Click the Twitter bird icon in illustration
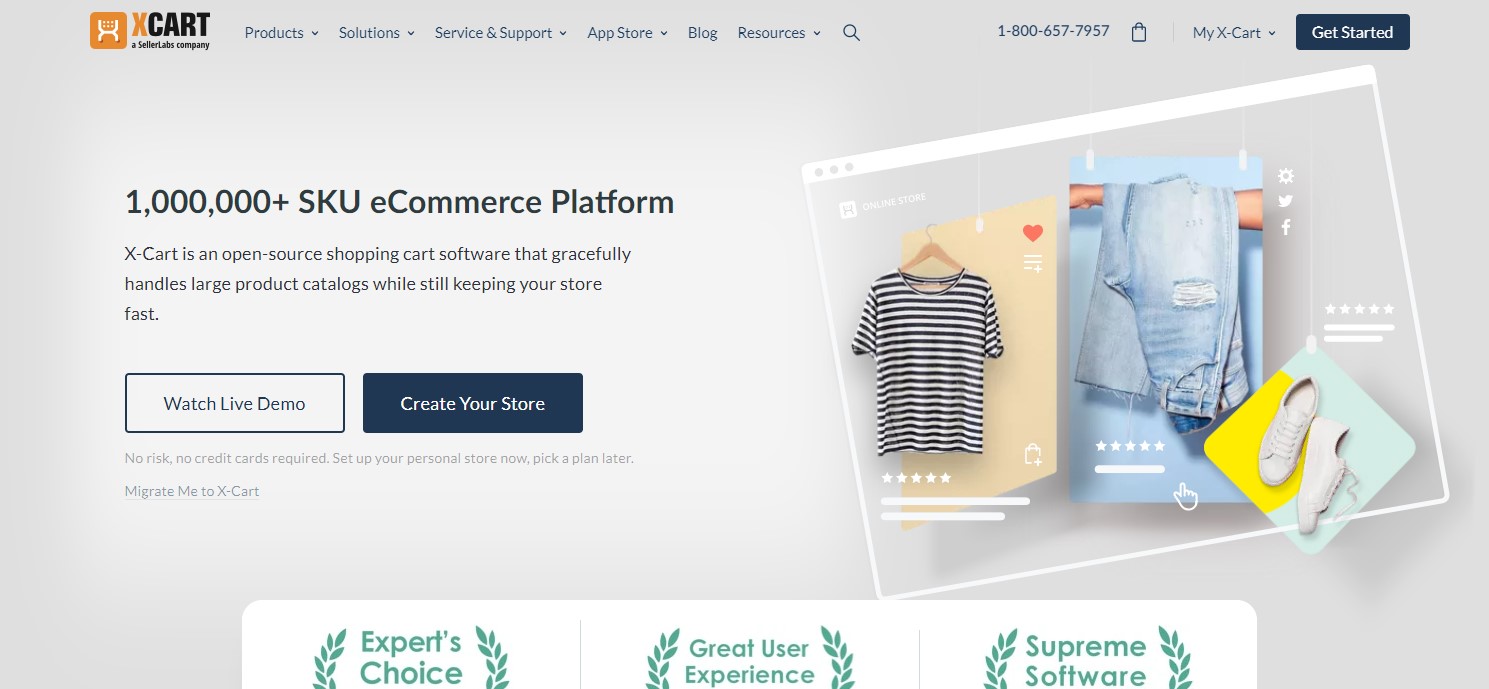1489x689 pixels. (1286, 201)
